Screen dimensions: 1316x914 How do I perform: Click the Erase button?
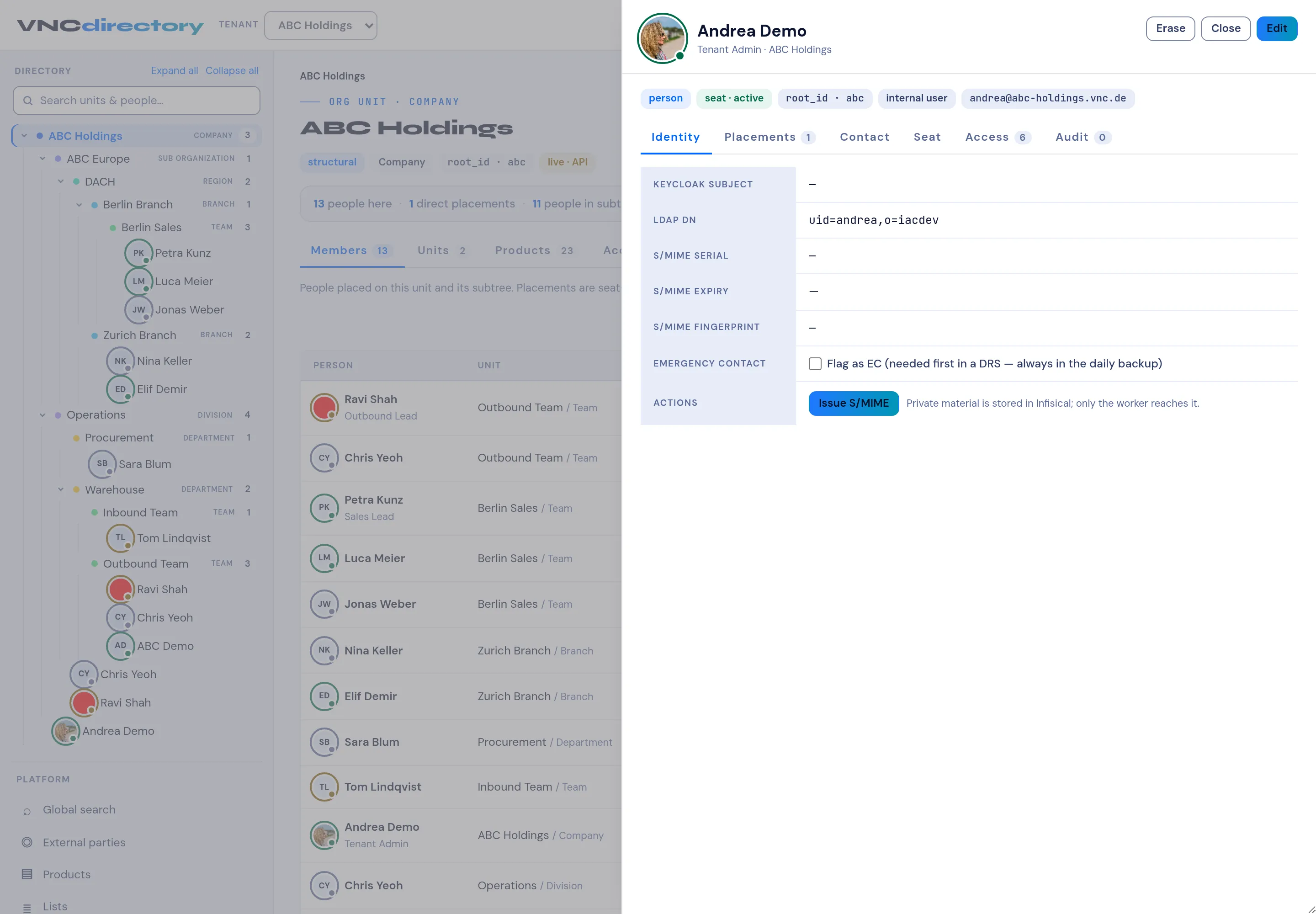click(x=1170, y=29)
